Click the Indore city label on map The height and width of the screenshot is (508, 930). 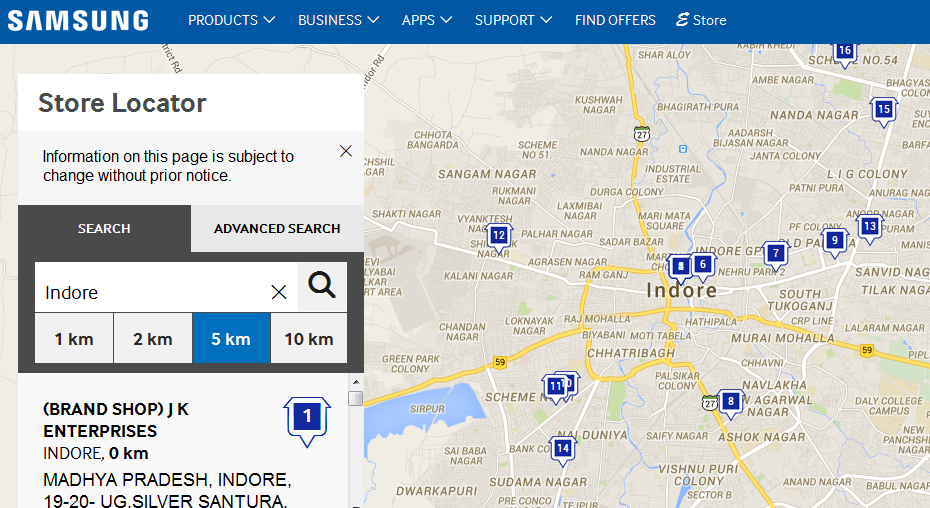coord(681,291)
